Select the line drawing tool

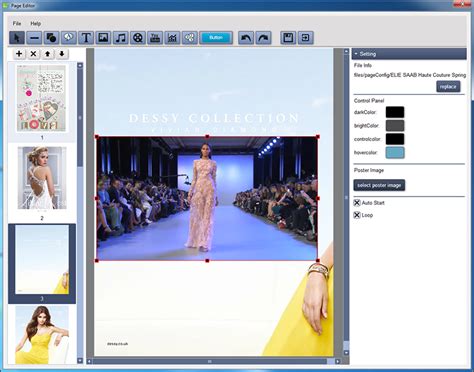34,38
